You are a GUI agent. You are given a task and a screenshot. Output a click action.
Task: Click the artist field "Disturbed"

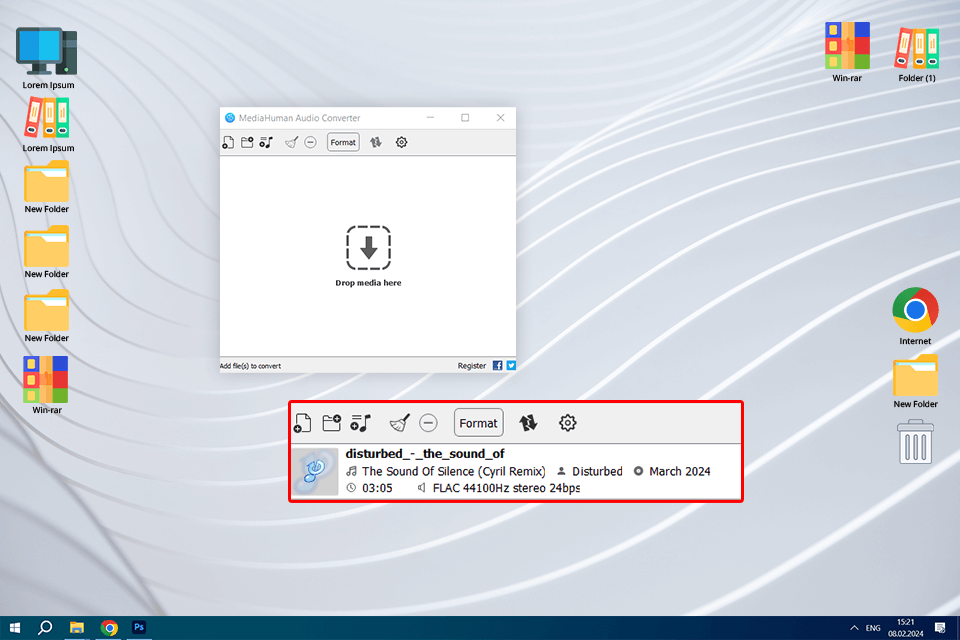click(597, 472)
